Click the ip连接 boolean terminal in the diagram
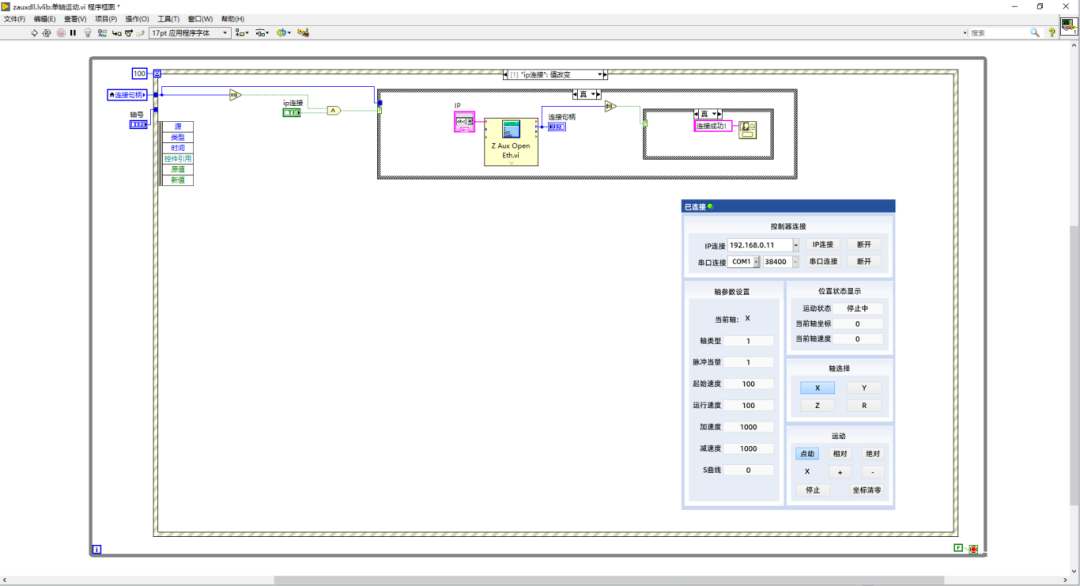This screenshot has width=1080, height=586. pyautogui.click(x=289, y=111)
